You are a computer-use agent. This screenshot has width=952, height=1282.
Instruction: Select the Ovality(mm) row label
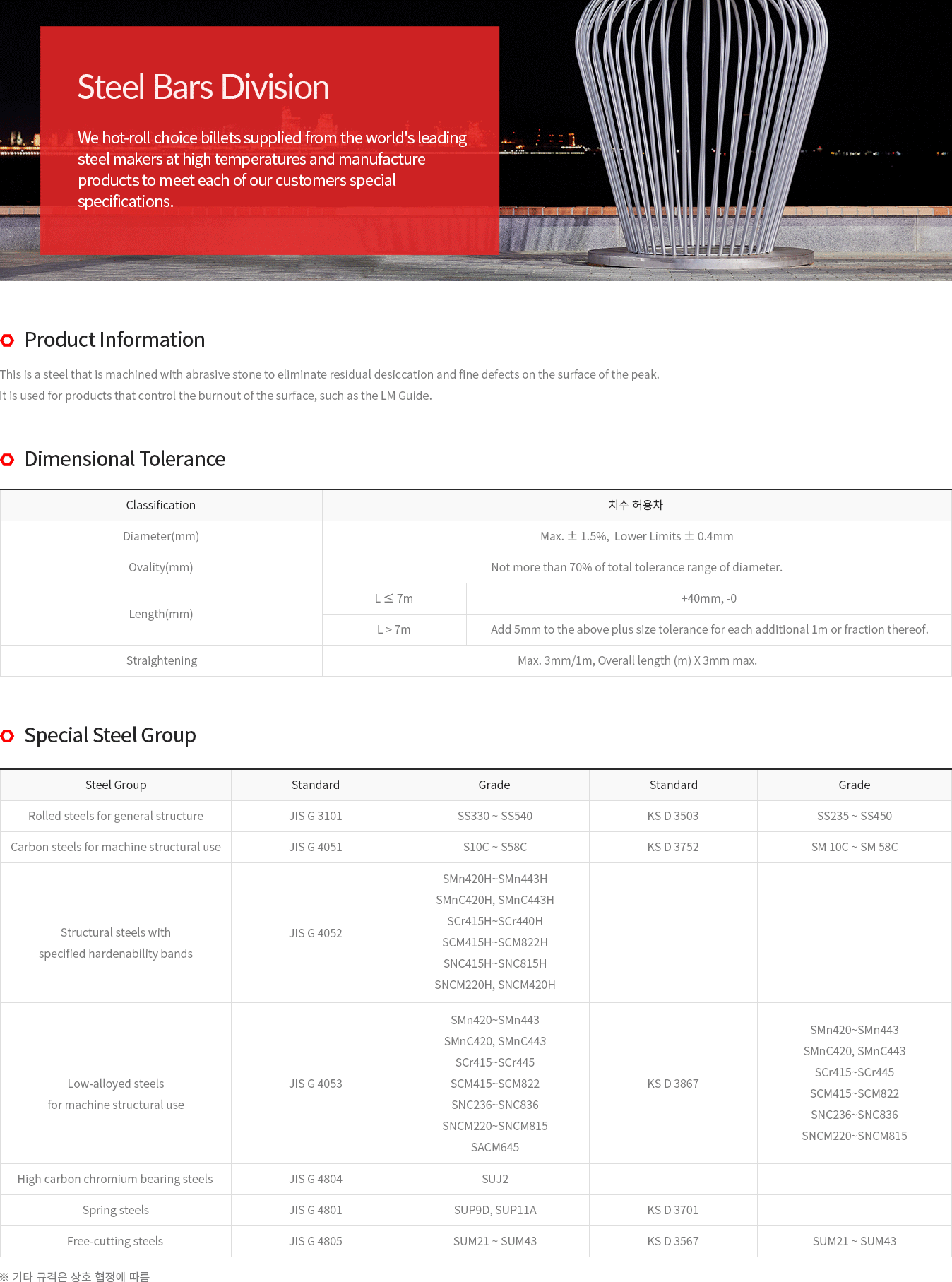click(x=161, y=567)
